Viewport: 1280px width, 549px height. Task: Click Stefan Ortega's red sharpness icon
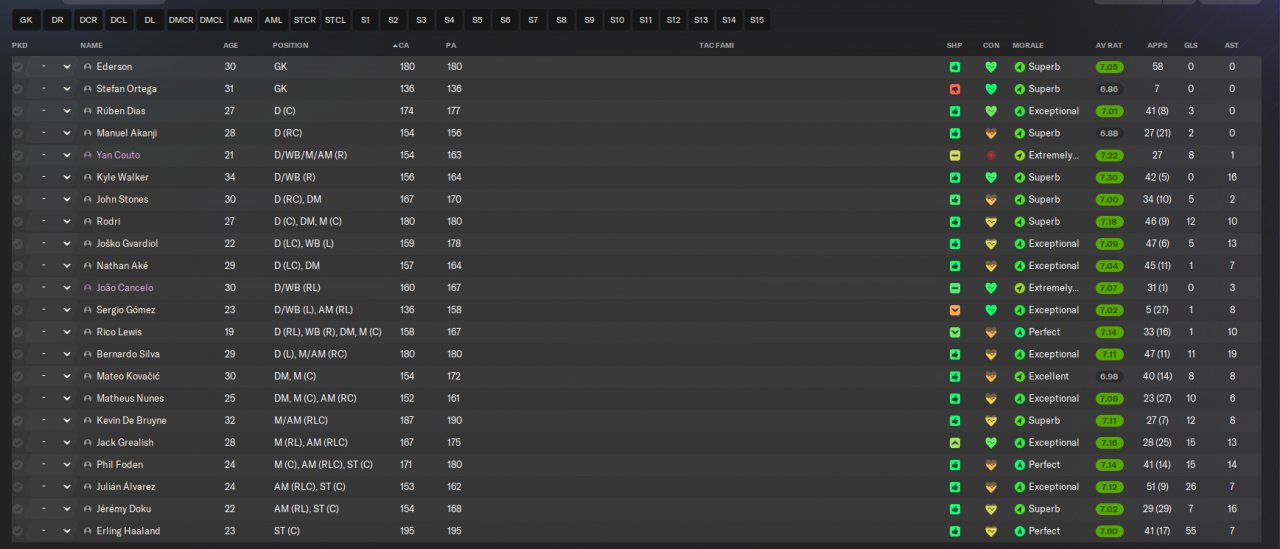pos(955,89)
